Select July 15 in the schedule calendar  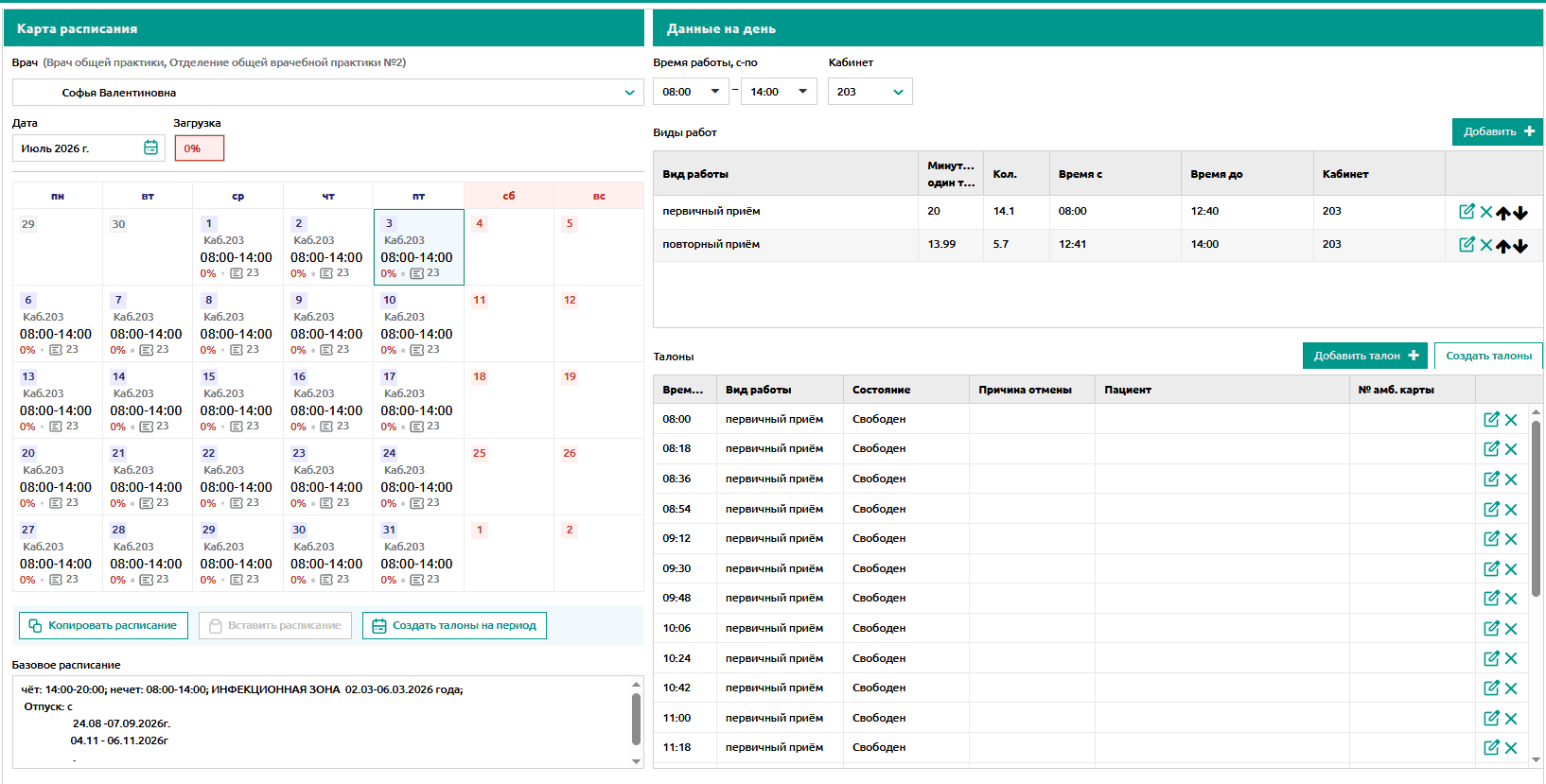tap(237, 400)
